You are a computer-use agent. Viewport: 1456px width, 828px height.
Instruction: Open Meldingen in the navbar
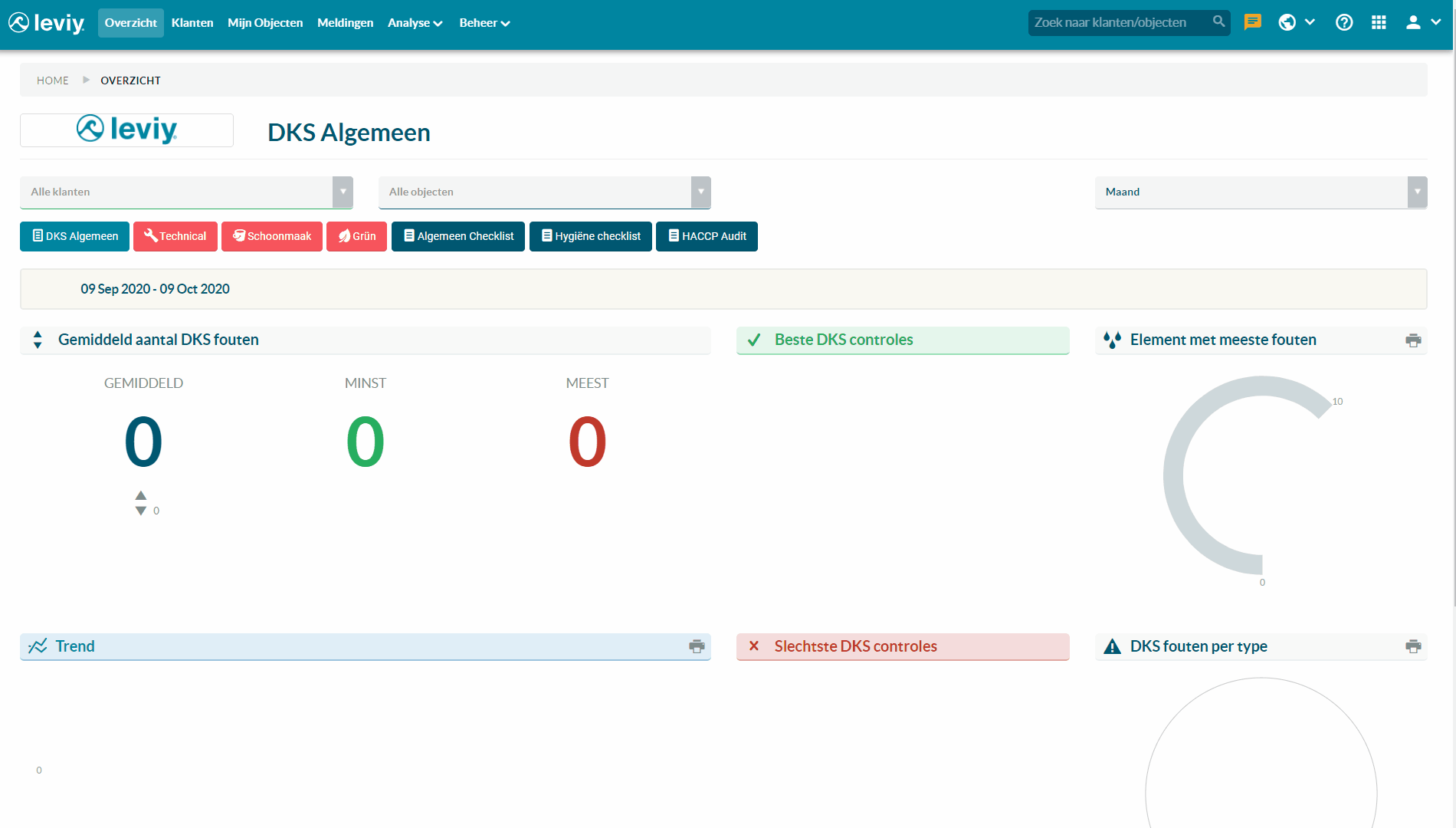coord(345,23)
